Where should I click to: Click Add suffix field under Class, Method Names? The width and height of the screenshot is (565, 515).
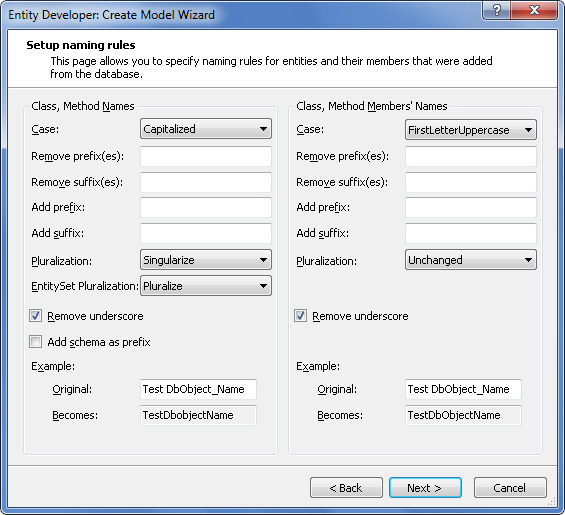point(206,233)
